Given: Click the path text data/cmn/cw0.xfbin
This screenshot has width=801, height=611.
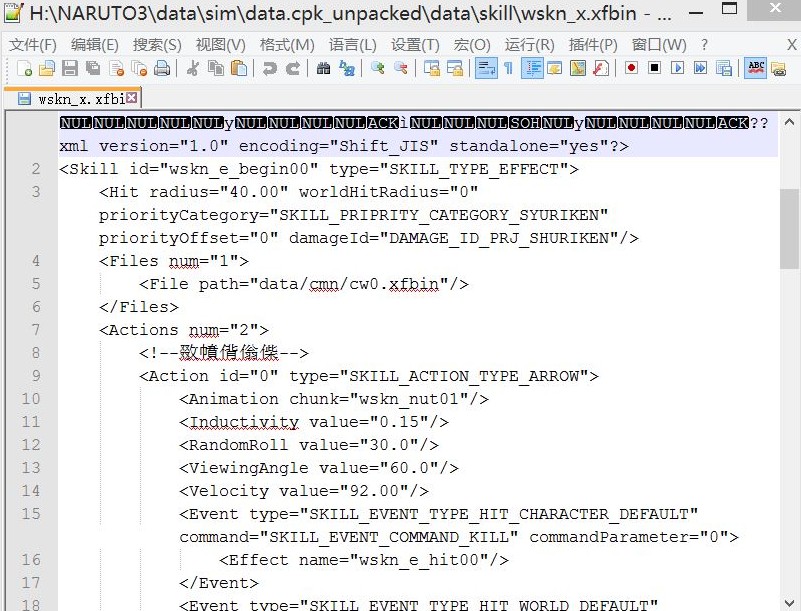Looking at the screenshot, I should [x=349, y=284].
